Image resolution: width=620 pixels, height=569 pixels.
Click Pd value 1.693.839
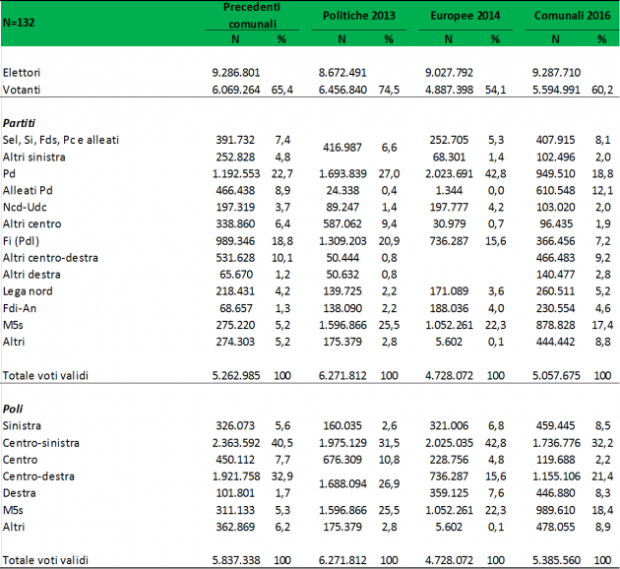[x=343, y=174]
